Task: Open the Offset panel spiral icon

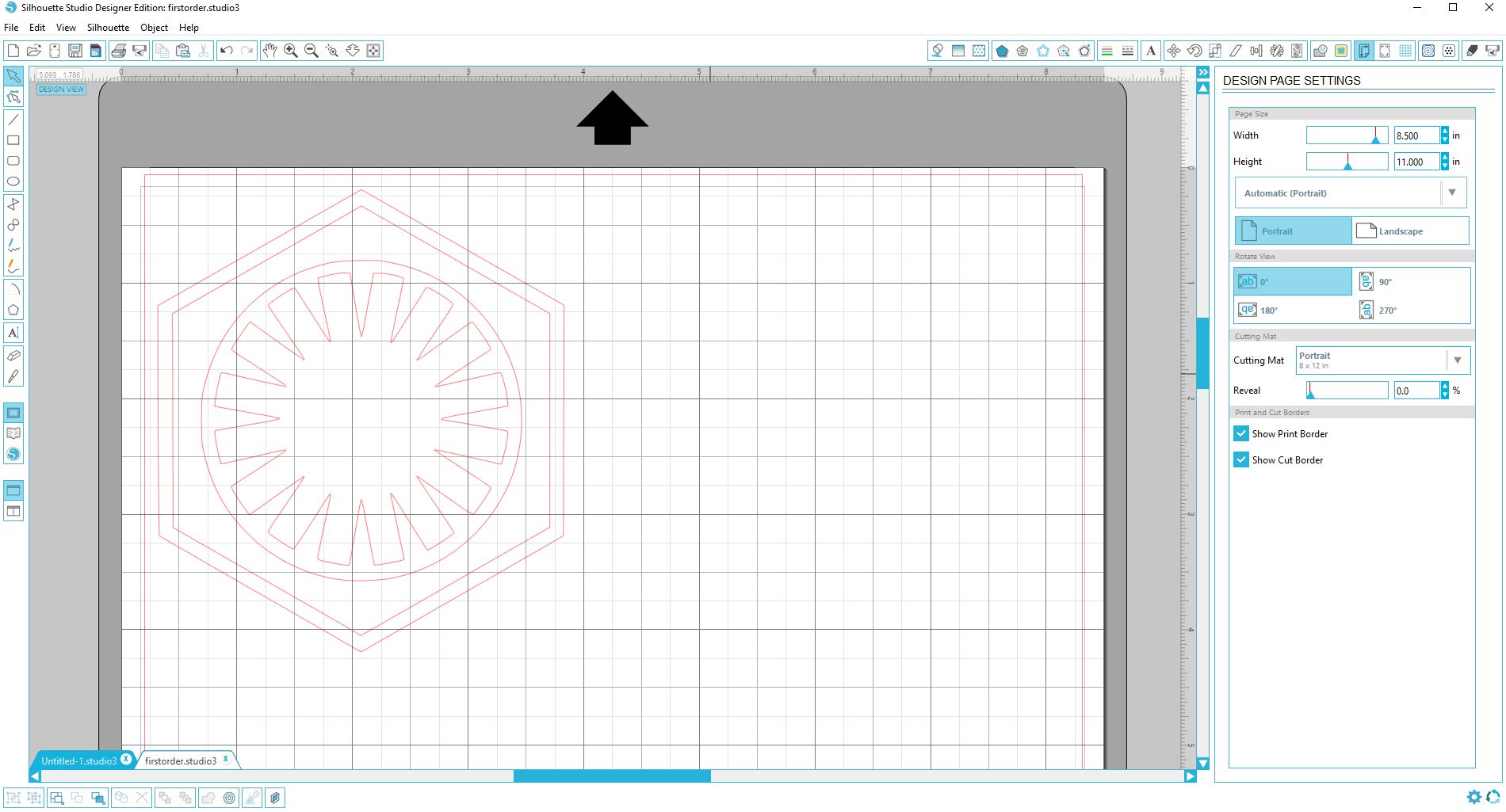Action: [x=1428, y=51]
